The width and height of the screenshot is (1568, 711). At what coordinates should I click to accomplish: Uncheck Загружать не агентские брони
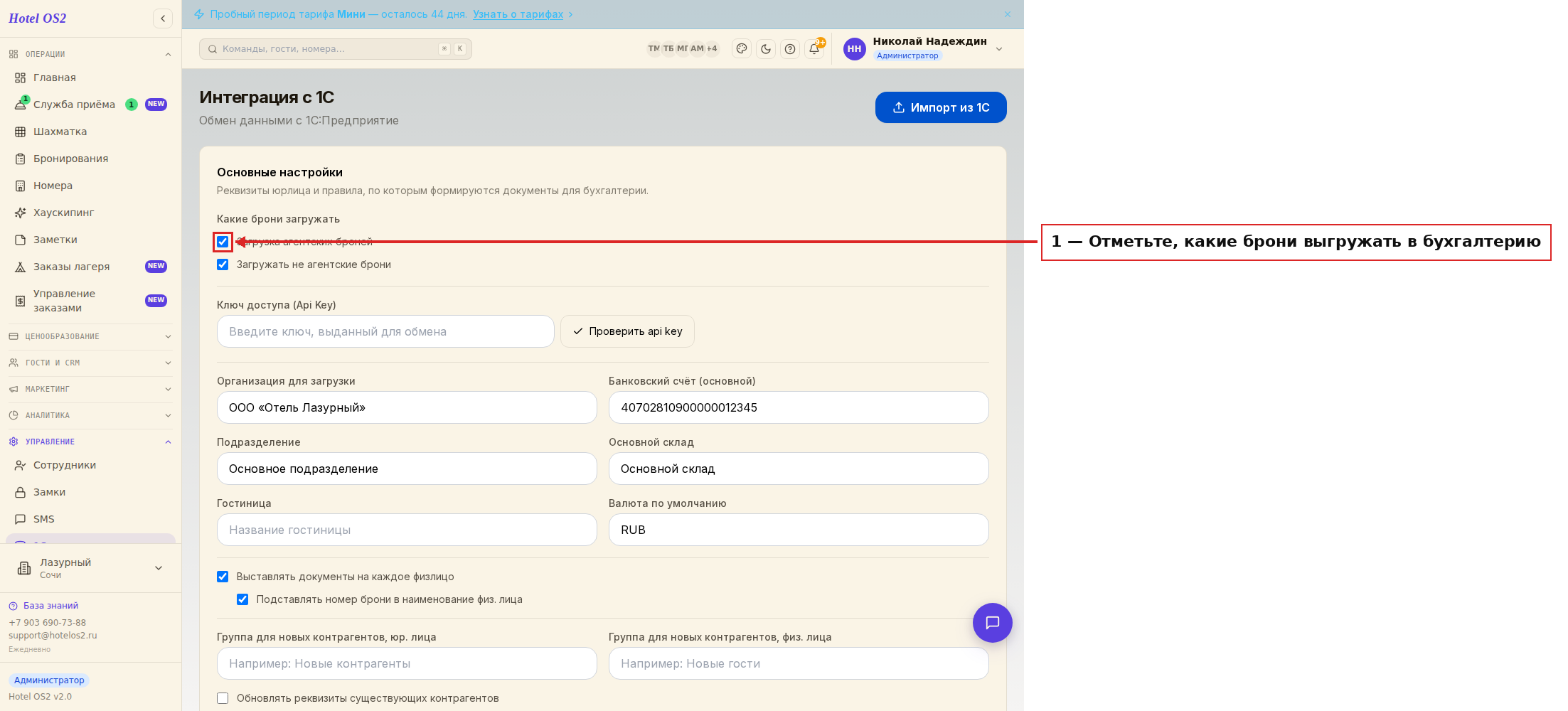coord(223,264)
